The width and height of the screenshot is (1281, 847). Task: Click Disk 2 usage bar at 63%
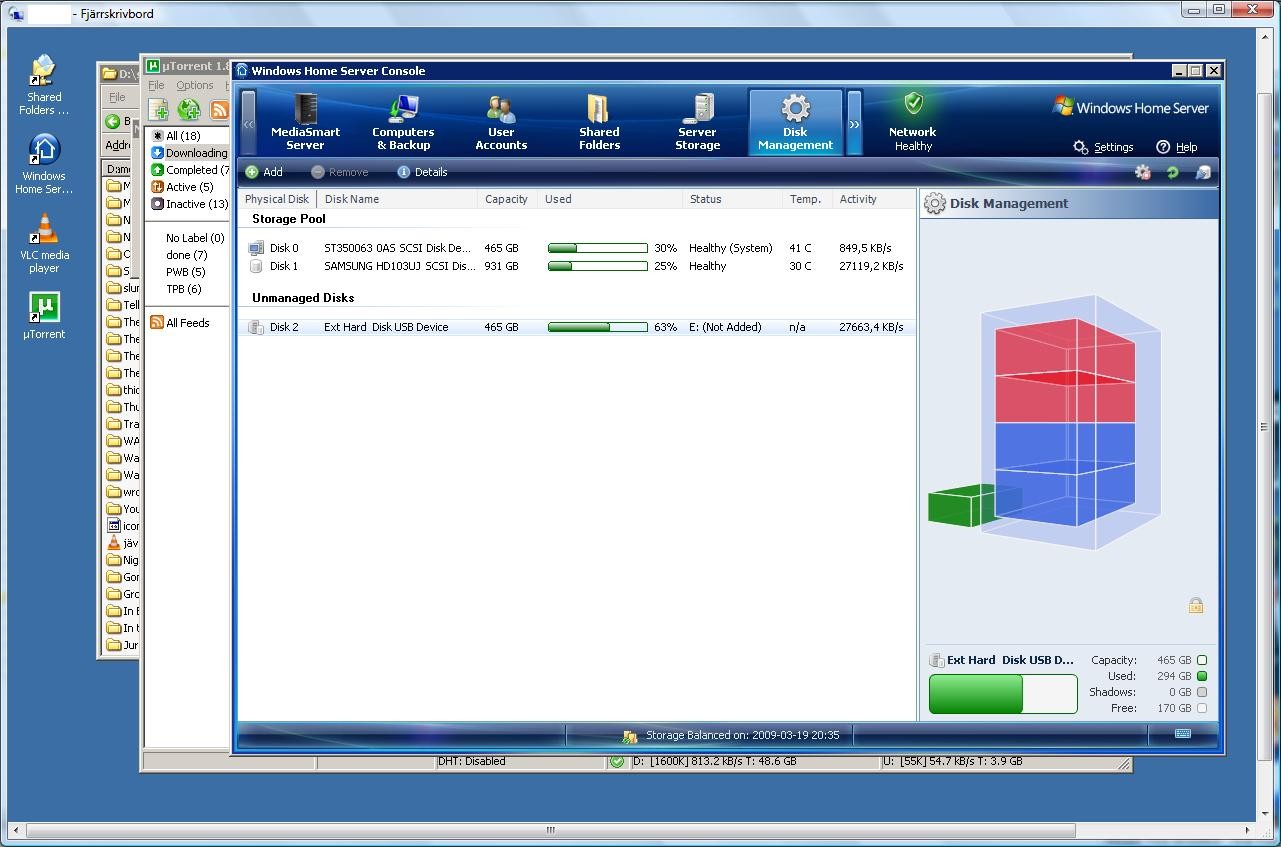(x=598, y=327)
